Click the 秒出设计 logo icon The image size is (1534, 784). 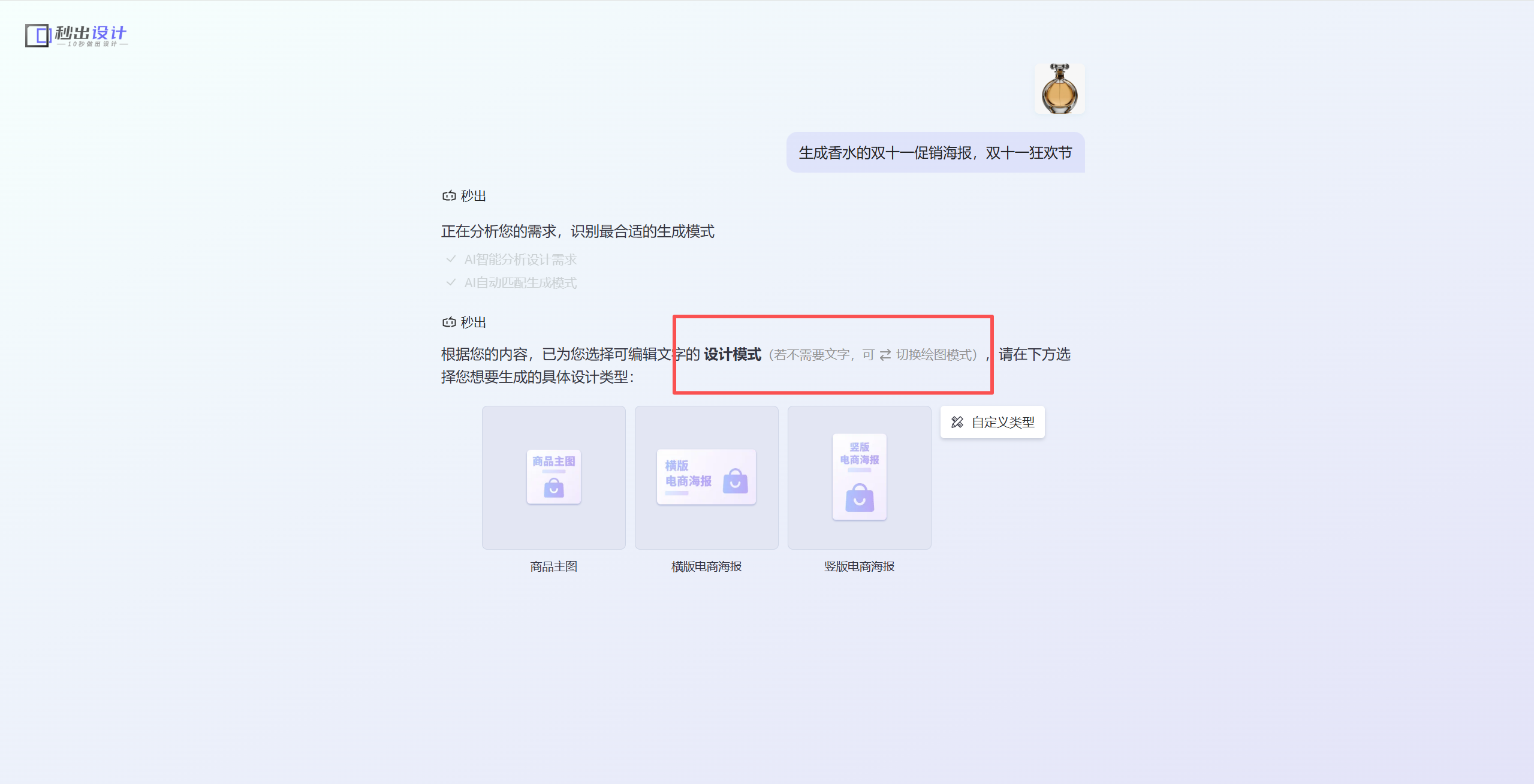[x=37, y=35]
